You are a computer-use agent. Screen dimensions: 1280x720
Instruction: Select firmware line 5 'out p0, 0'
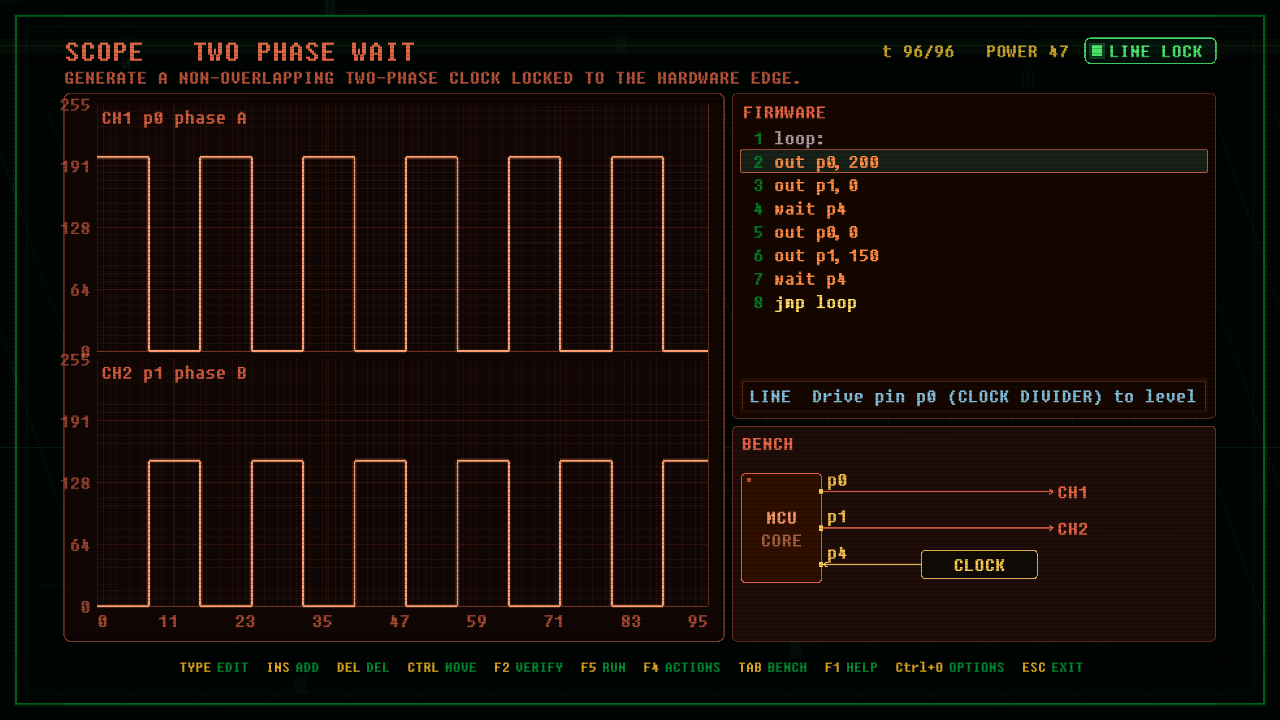pyautogui.click(x=974, y=232)
